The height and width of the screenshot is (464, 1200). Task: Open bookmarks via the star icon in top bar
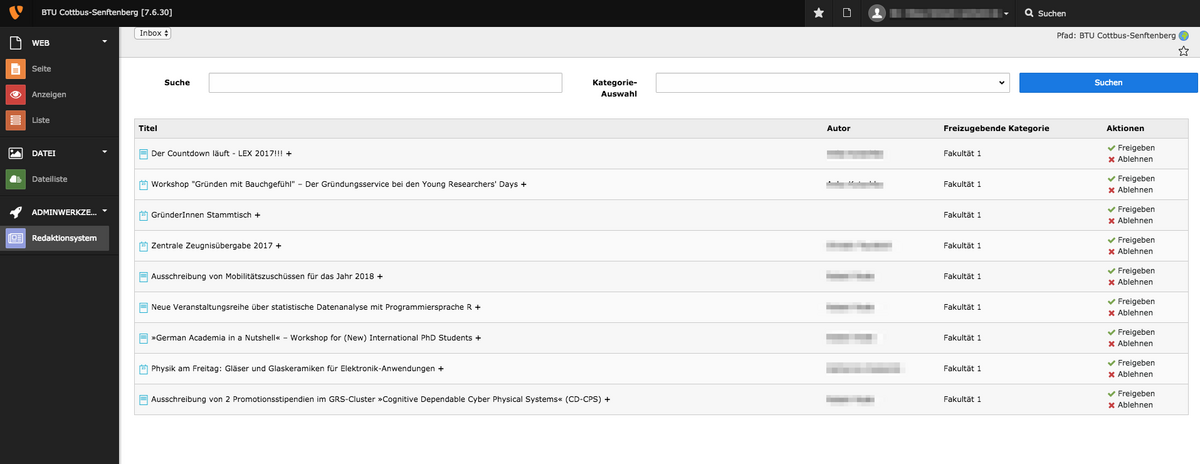pos(819,13)
